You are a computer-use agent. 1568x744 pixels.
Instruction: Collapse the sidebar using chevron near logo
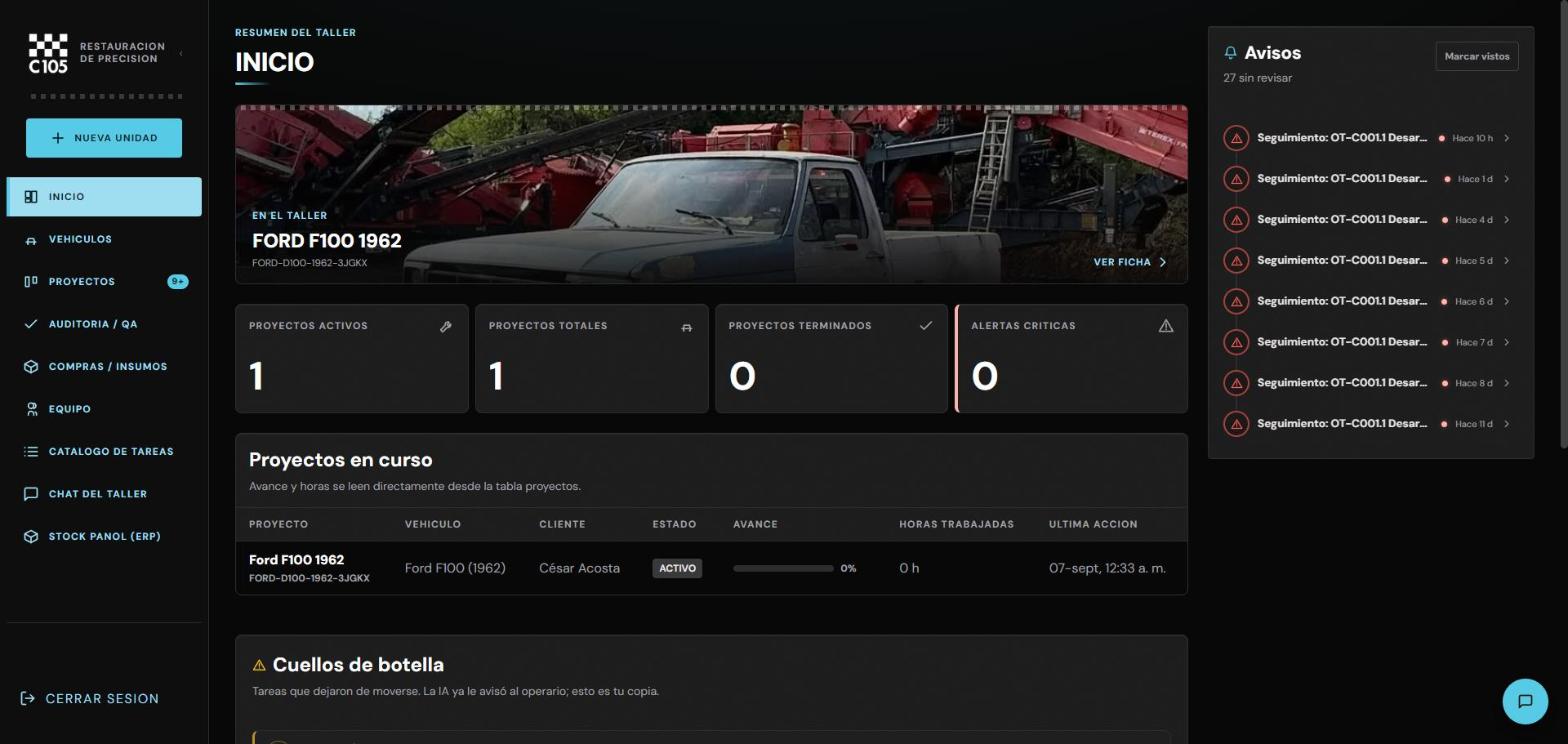pyautogui.click(x=181, y=53)
